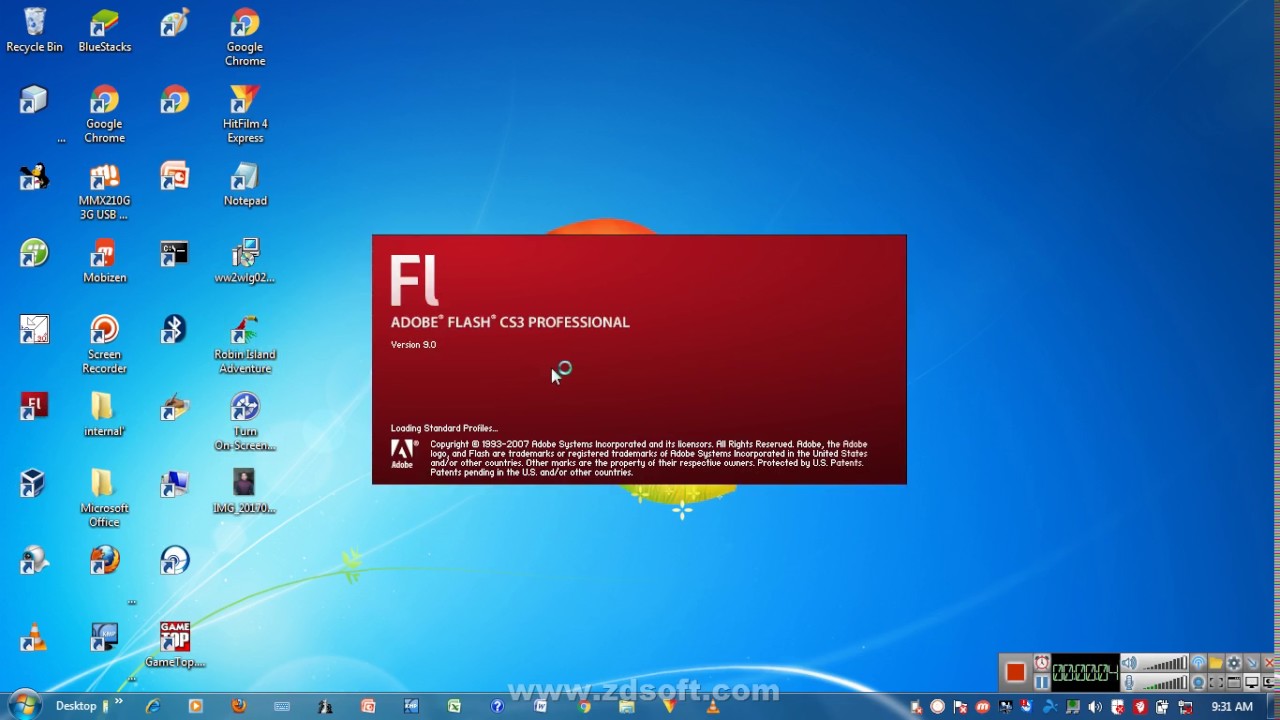Select the PowerPoint desktop shortcut
This screenshot has width=1280, height=720.
point(174,176)
